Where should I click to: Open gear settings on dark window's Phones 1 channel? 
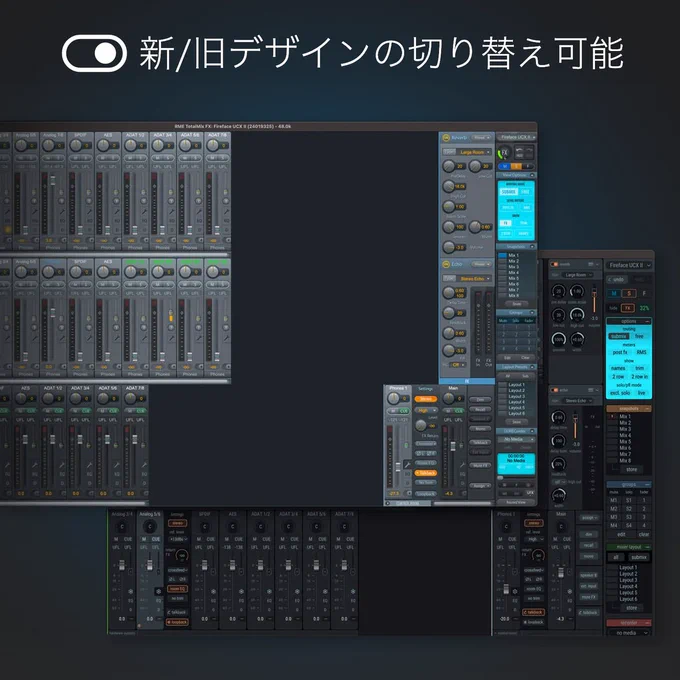[515, 591]
